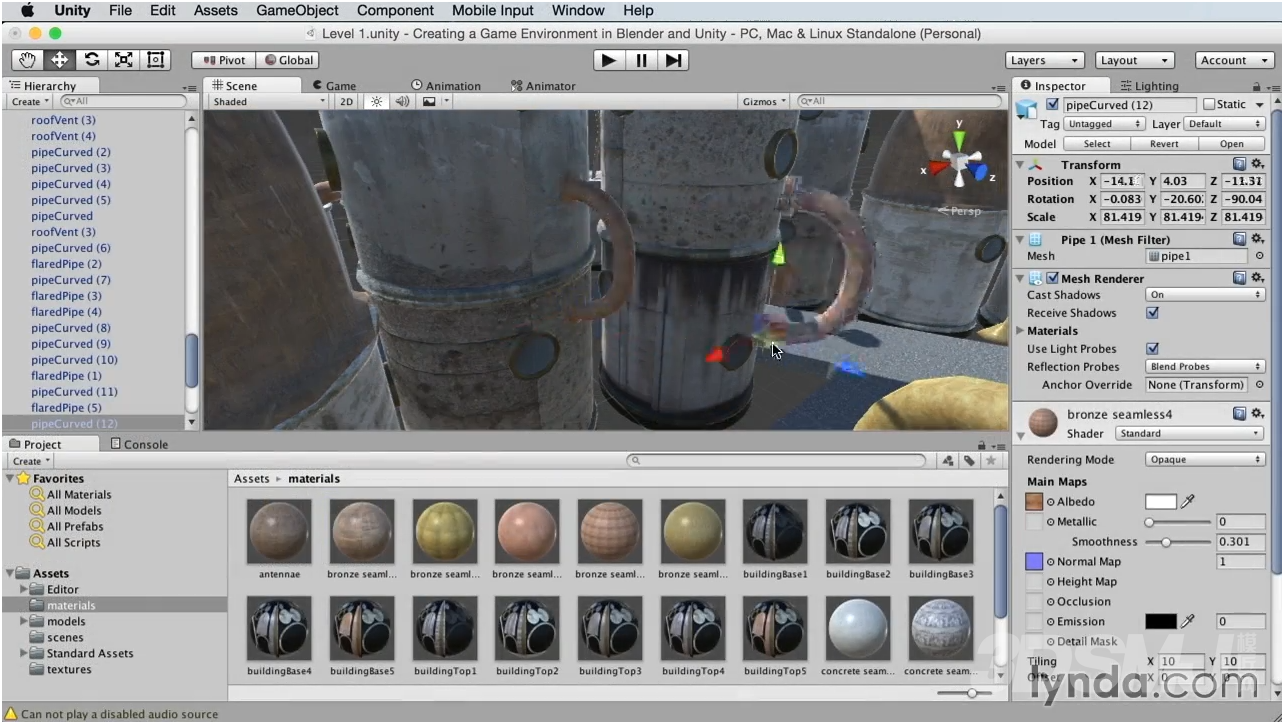Open Mesh Filter gear menu
1284x724 pixels.
[1257, 239]
